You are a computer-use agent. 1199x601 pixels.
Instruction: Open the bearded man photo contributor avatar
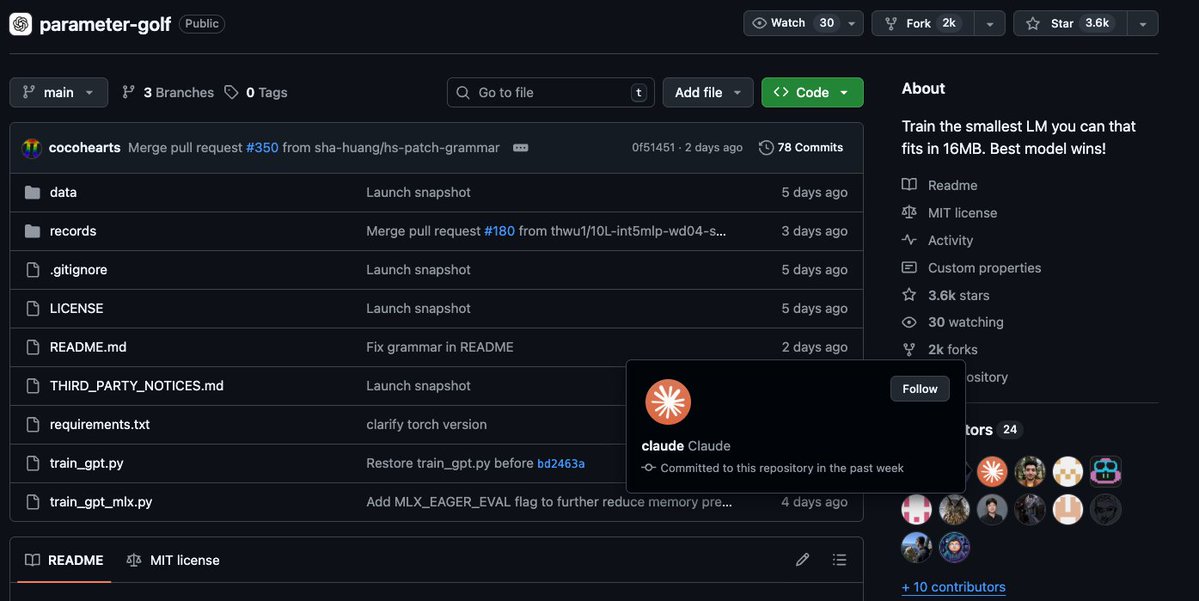coord(1030,472)
